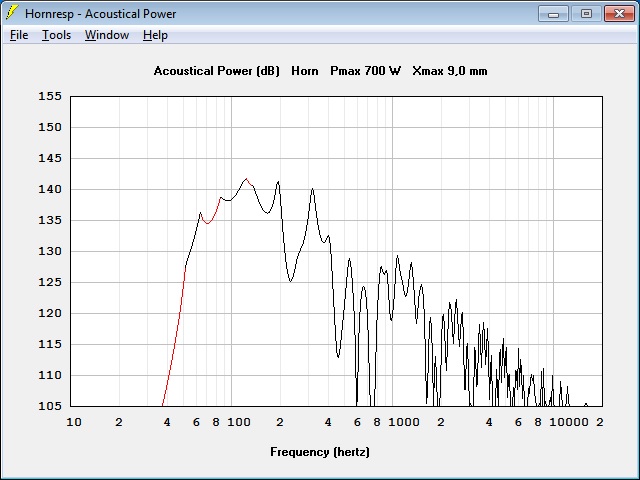Click the 'Frequency (hertz)' axis label
The image size is (640, 480).
pos(320,452)
